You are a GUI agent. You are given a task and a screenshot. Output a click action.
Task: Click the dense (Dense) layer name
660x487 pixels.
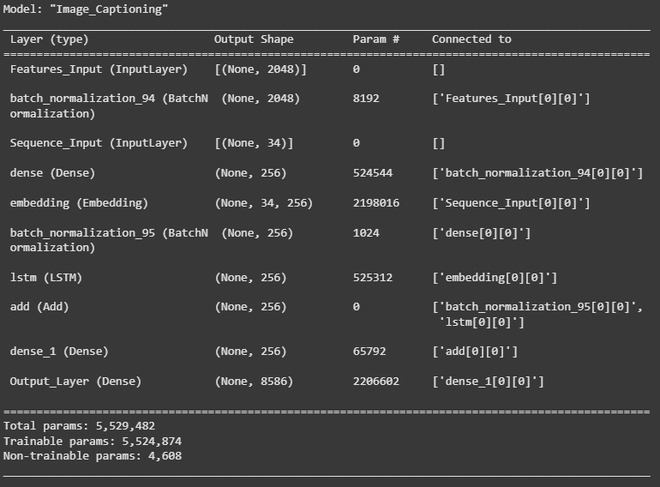point(53,173)
